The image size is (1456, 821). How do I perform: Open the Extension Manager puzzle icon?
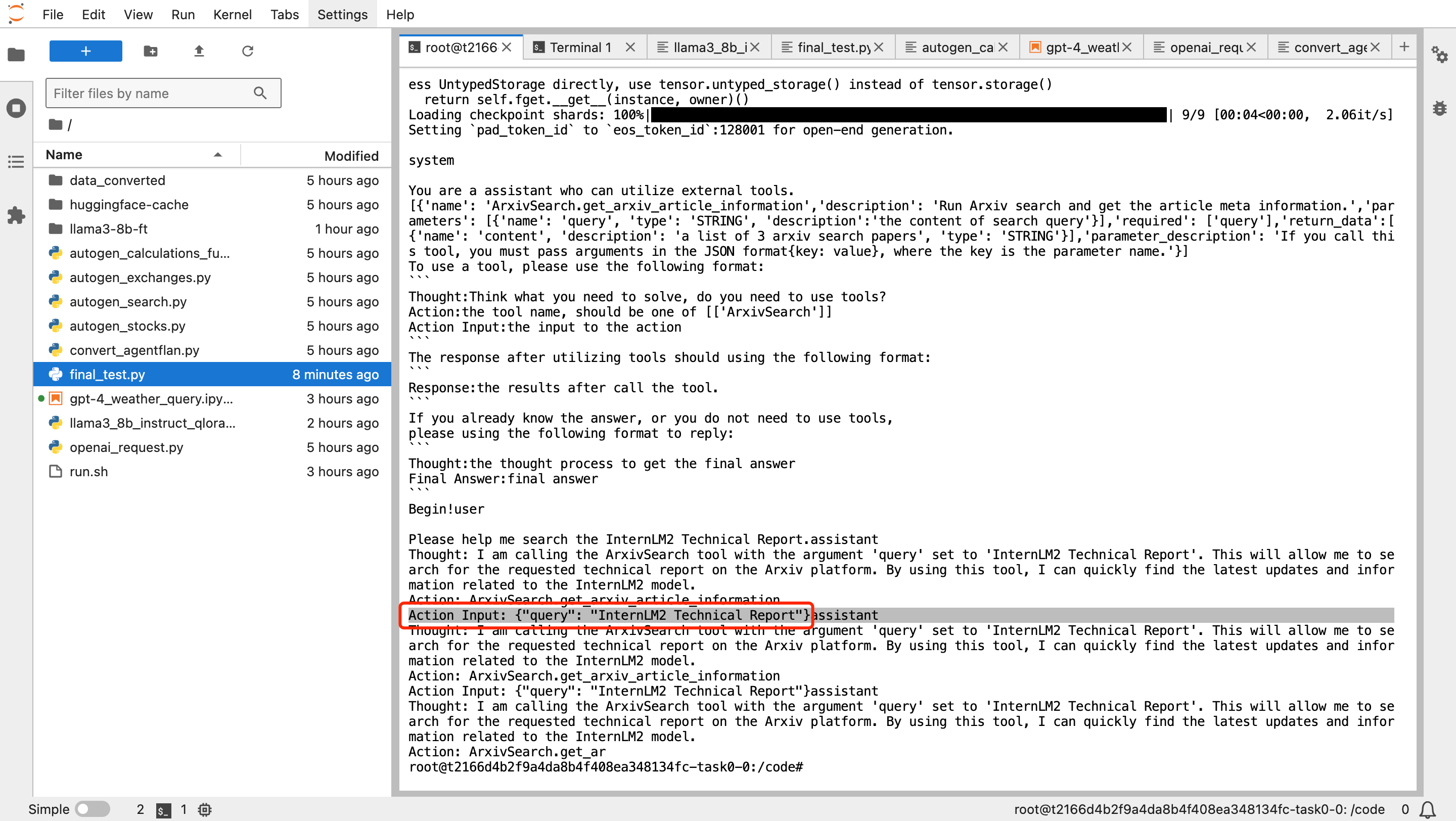[16, 215]
